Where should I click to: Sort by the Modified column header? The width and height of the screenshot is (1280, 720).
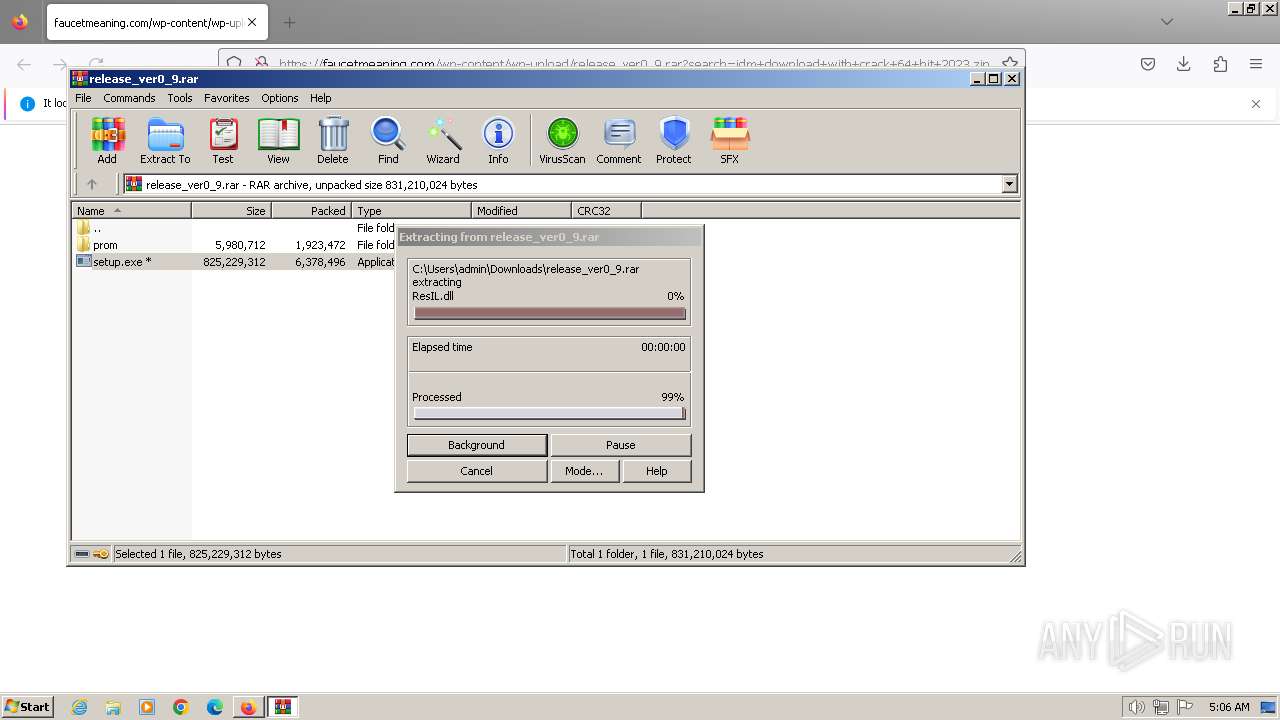coord(521,211)
